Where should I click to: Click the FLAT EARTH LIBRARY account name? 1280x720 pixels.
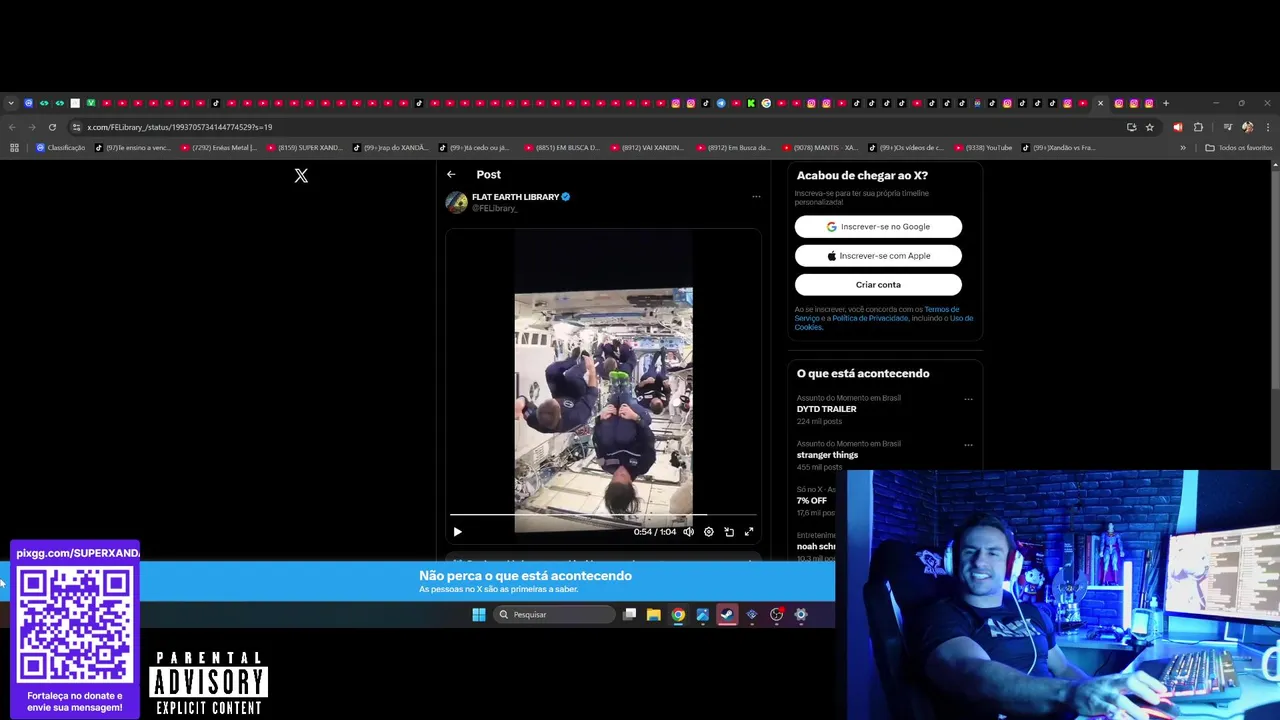(515, 197)
